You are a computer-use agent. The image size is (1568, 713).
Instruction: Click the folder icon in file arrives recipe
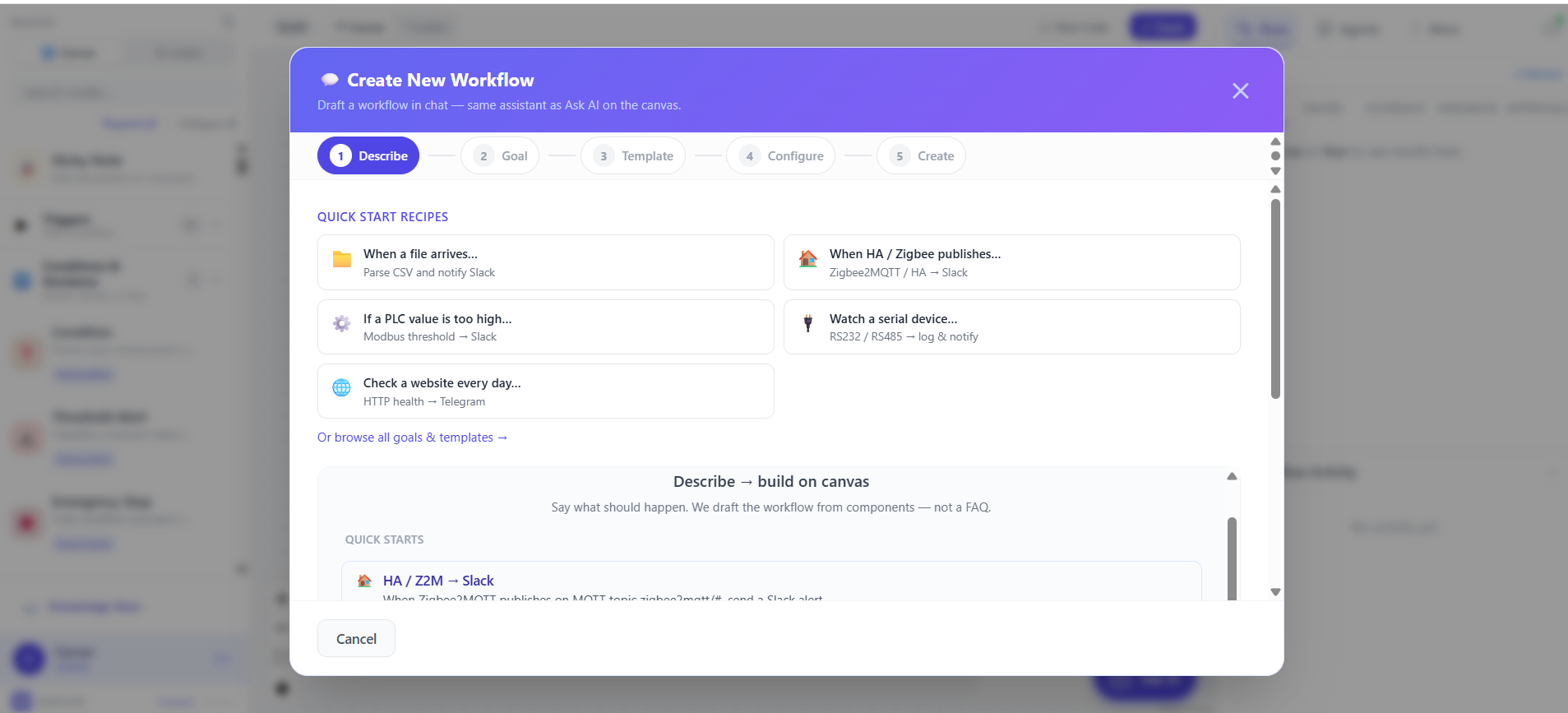[x=342, y=259]
